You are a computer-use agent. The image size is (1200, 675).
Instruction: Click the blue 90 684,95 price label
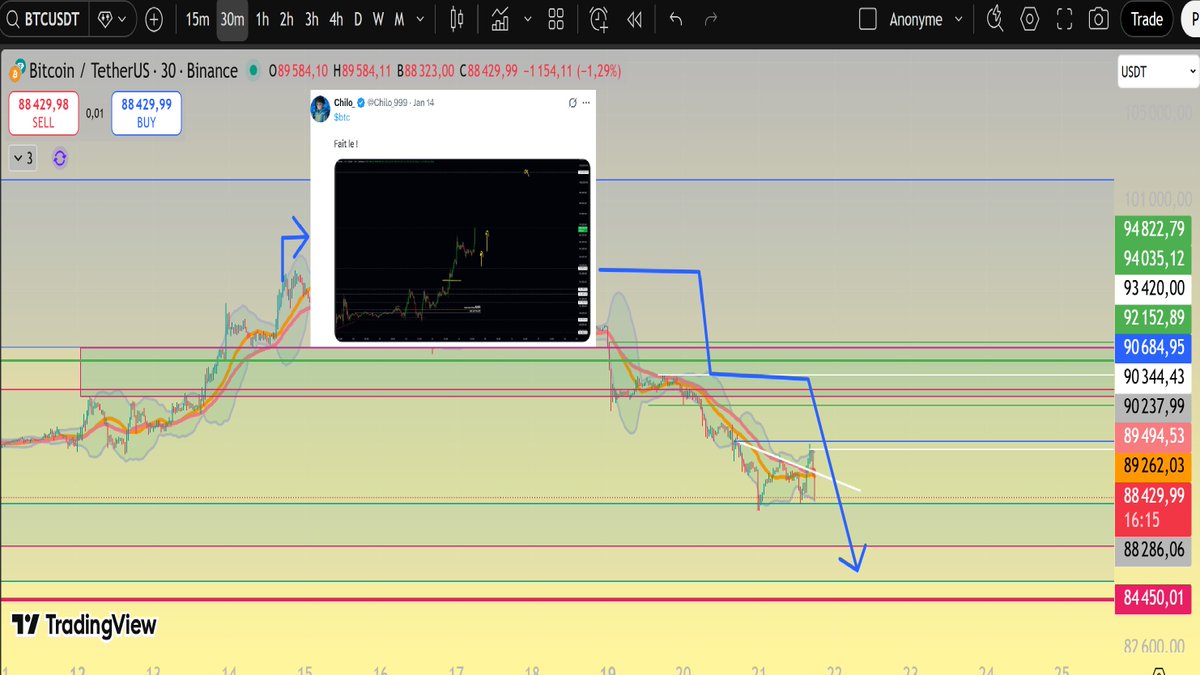1153,347
